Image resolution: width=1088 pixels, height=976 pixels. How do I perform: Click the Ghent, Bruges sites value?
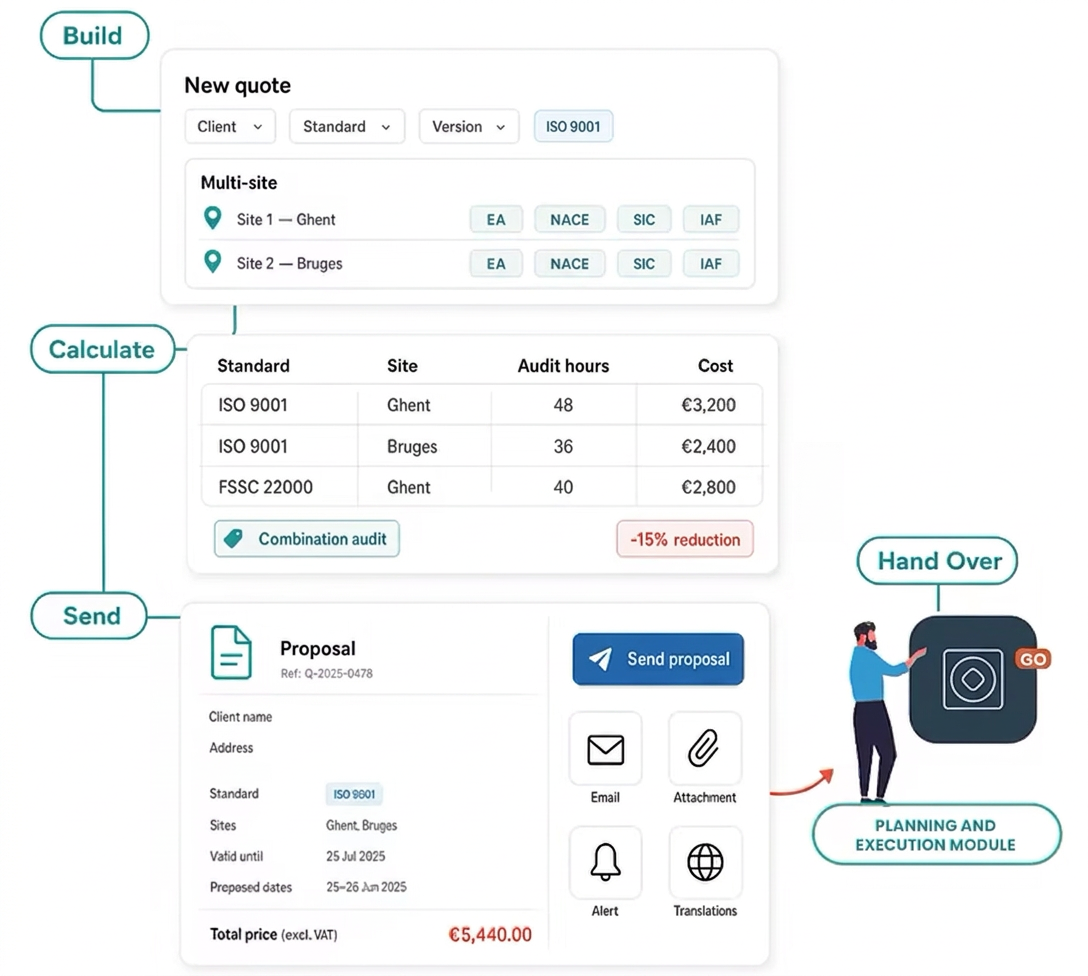(362, 825)
